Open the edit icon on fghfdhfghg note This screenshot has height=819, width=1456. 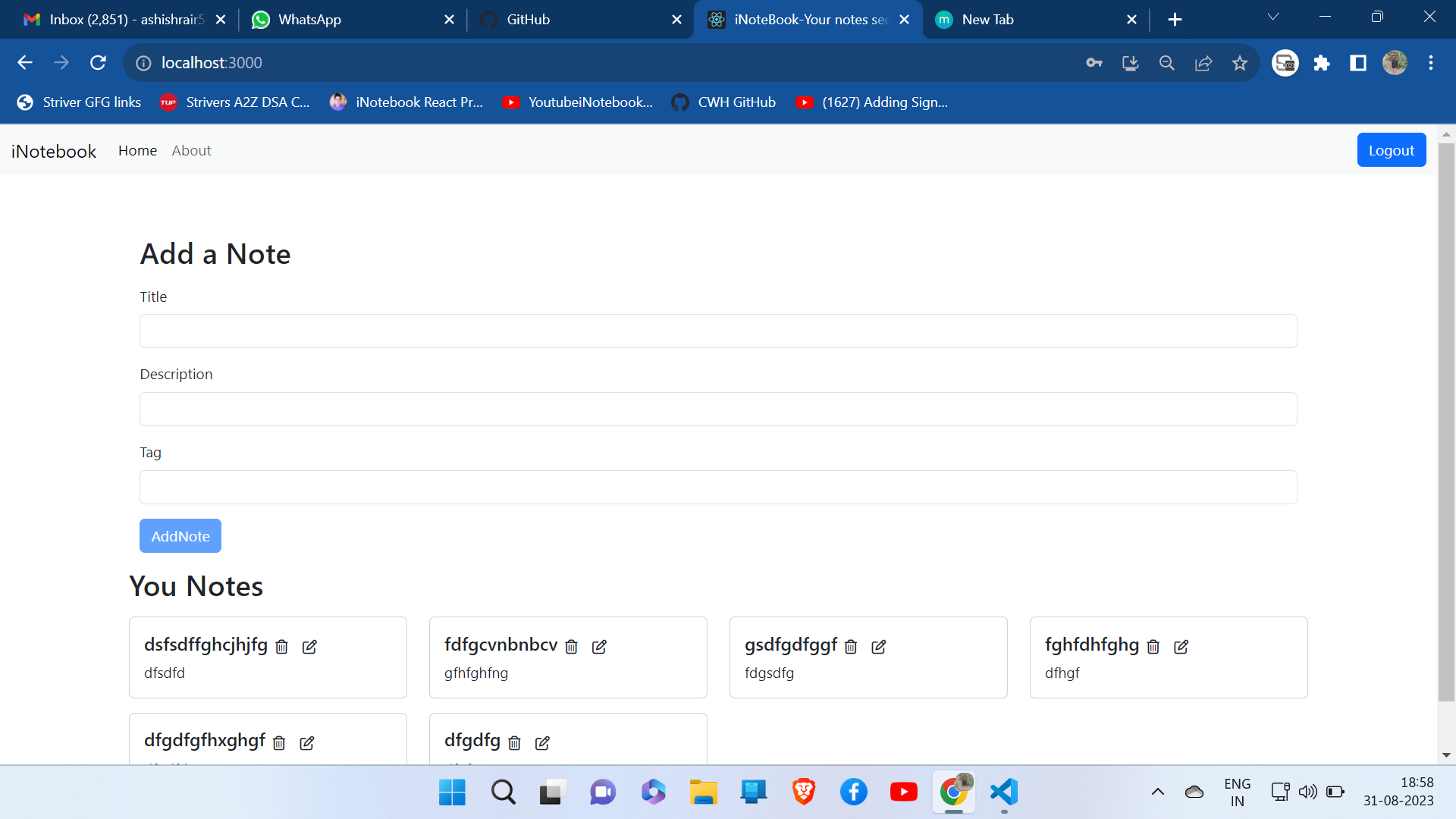pyautogui.click(x=1181, y=647)
